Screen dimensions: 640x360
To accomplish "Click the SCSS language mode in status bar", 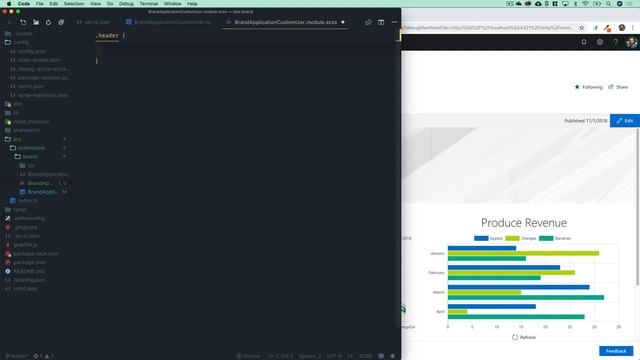I will click(365, 356).
